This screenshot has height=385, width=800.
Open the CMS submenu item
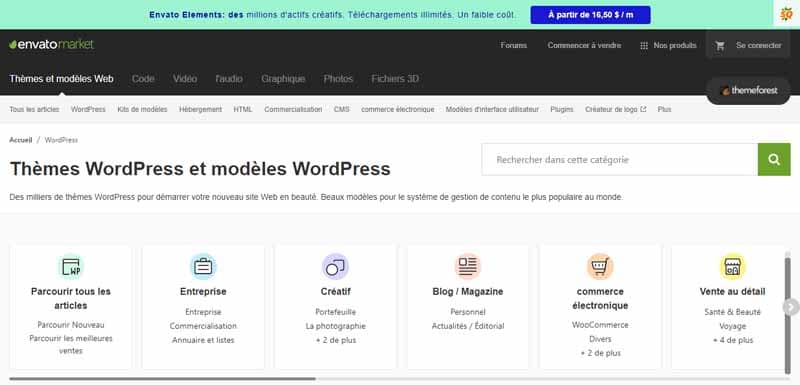point(342,109)
